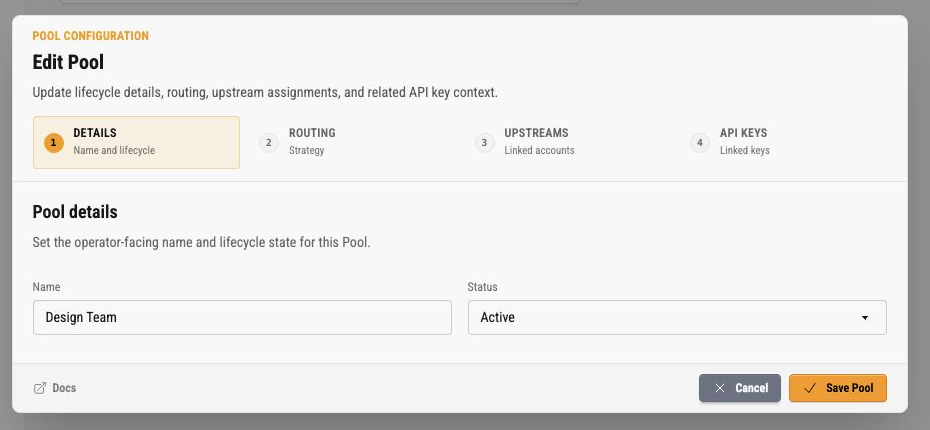Click the step 3 number circle
Viewport: 930px width, 430px height.
click(x=485, y=143)
